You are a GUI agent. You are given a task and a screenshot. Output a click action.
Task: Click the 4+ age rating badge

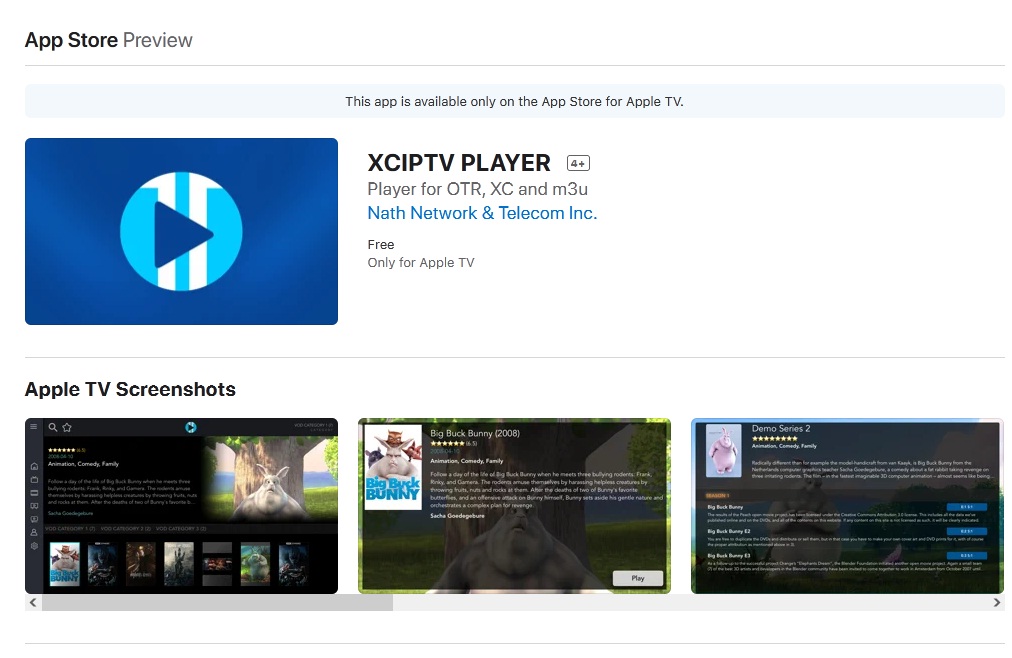click(578, 163)
